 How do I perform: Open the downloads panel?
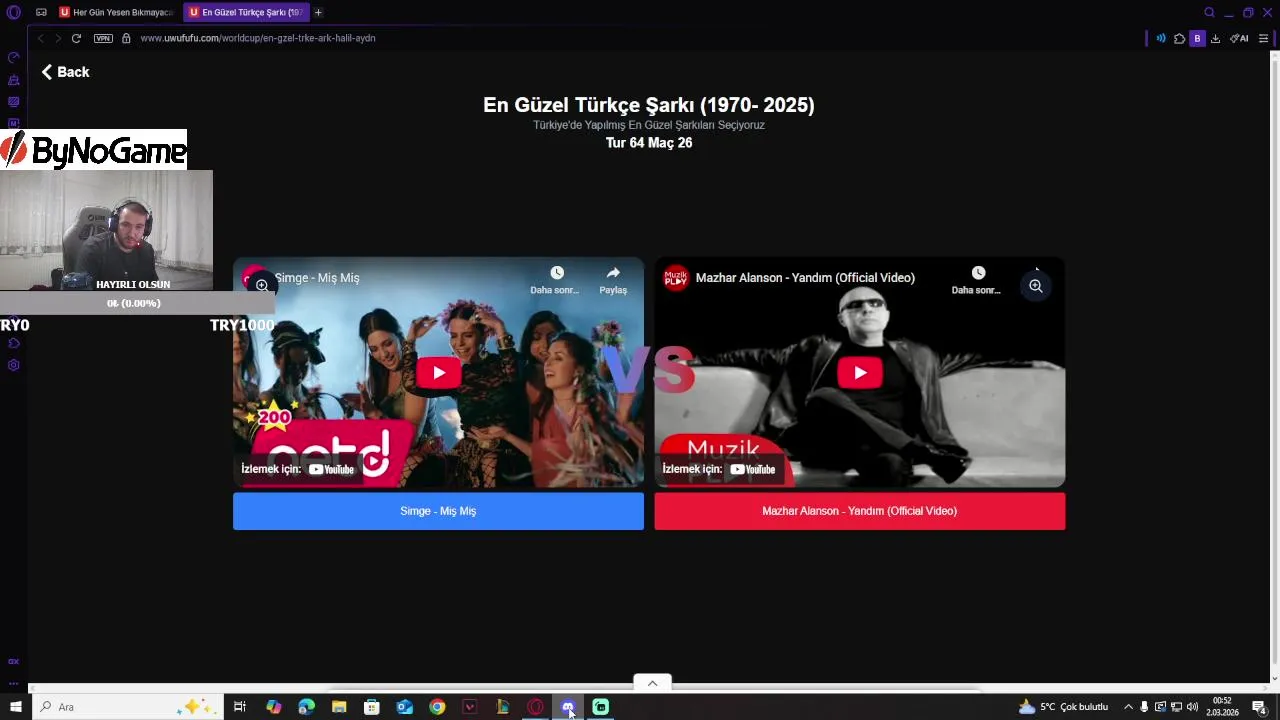tap(1215, 38)
